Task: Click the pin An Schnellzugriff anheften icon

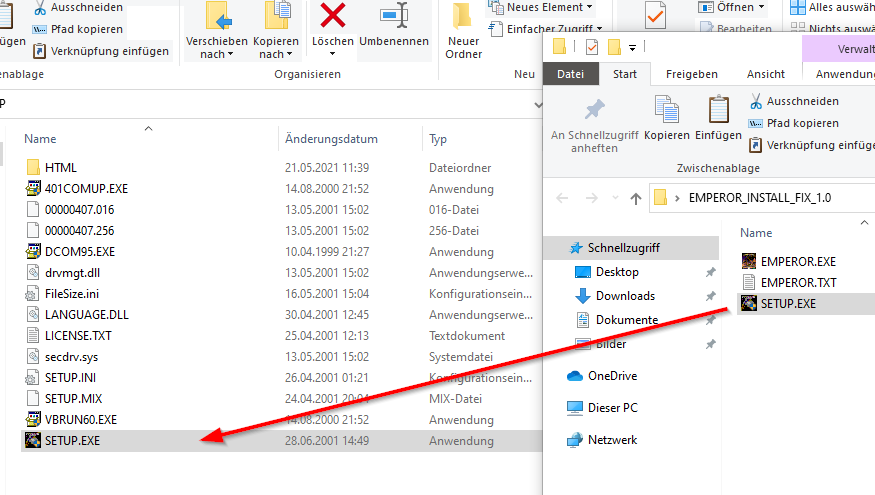Action: (x=594, y=109)
